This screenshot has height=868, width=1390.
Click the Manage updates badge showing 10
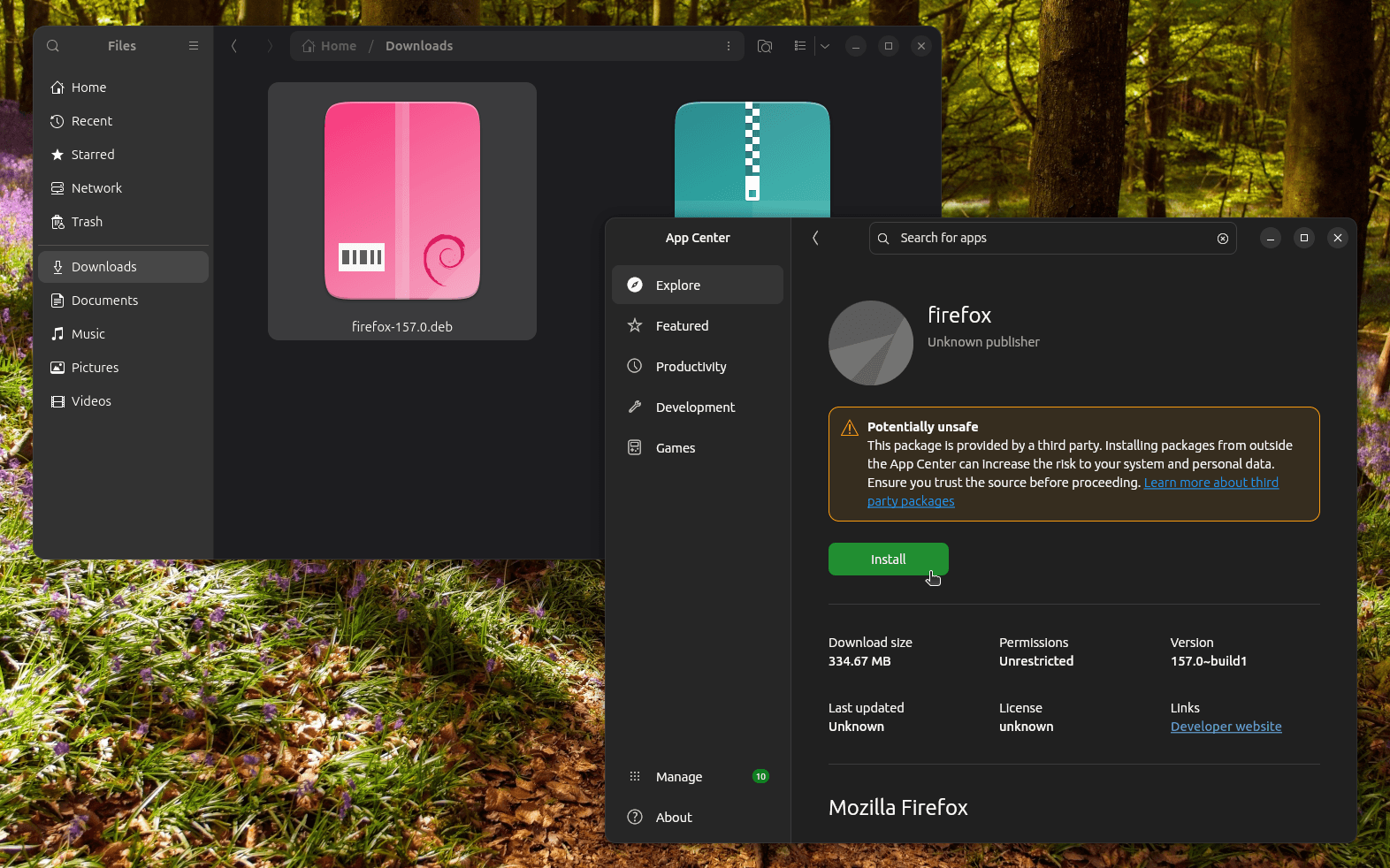tap(760, 777)
